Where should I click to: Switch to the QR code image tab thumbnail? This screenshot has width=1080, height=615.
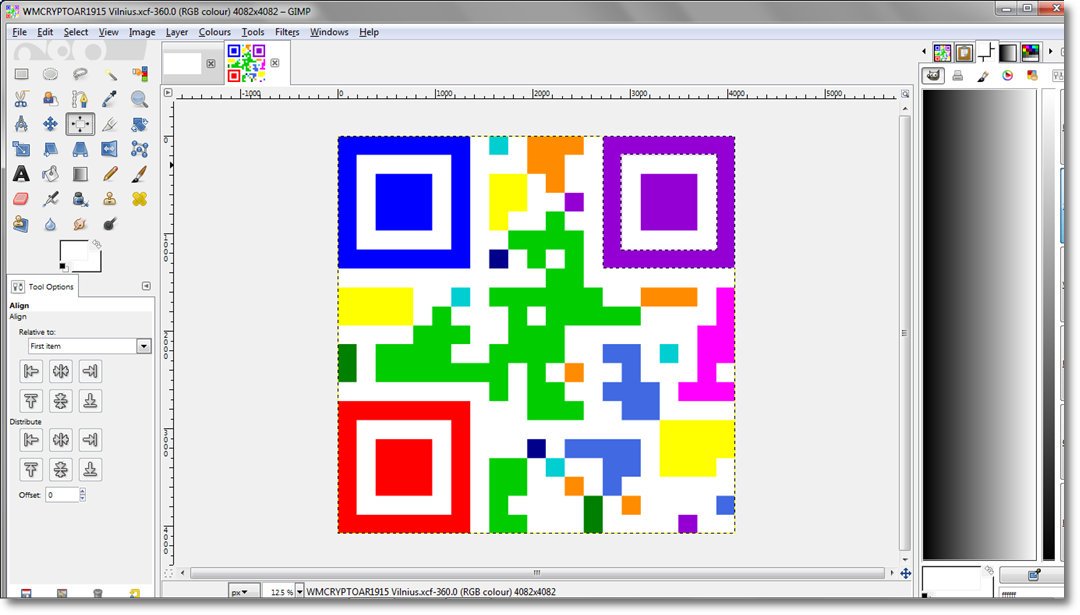click(247, 63)
